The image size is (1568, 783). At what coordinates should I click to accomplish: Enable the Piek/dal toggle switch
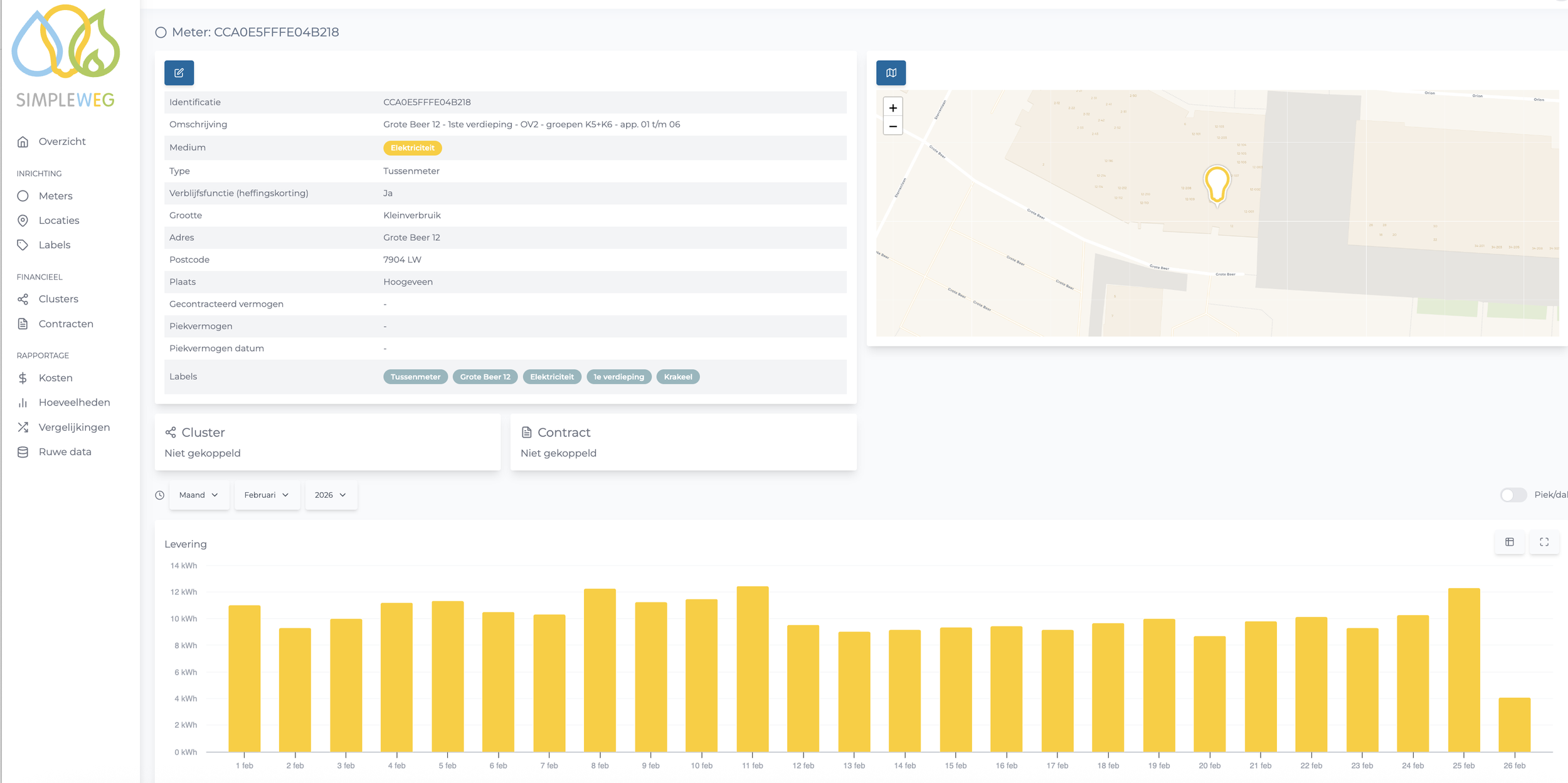(x=1513, y=495)
